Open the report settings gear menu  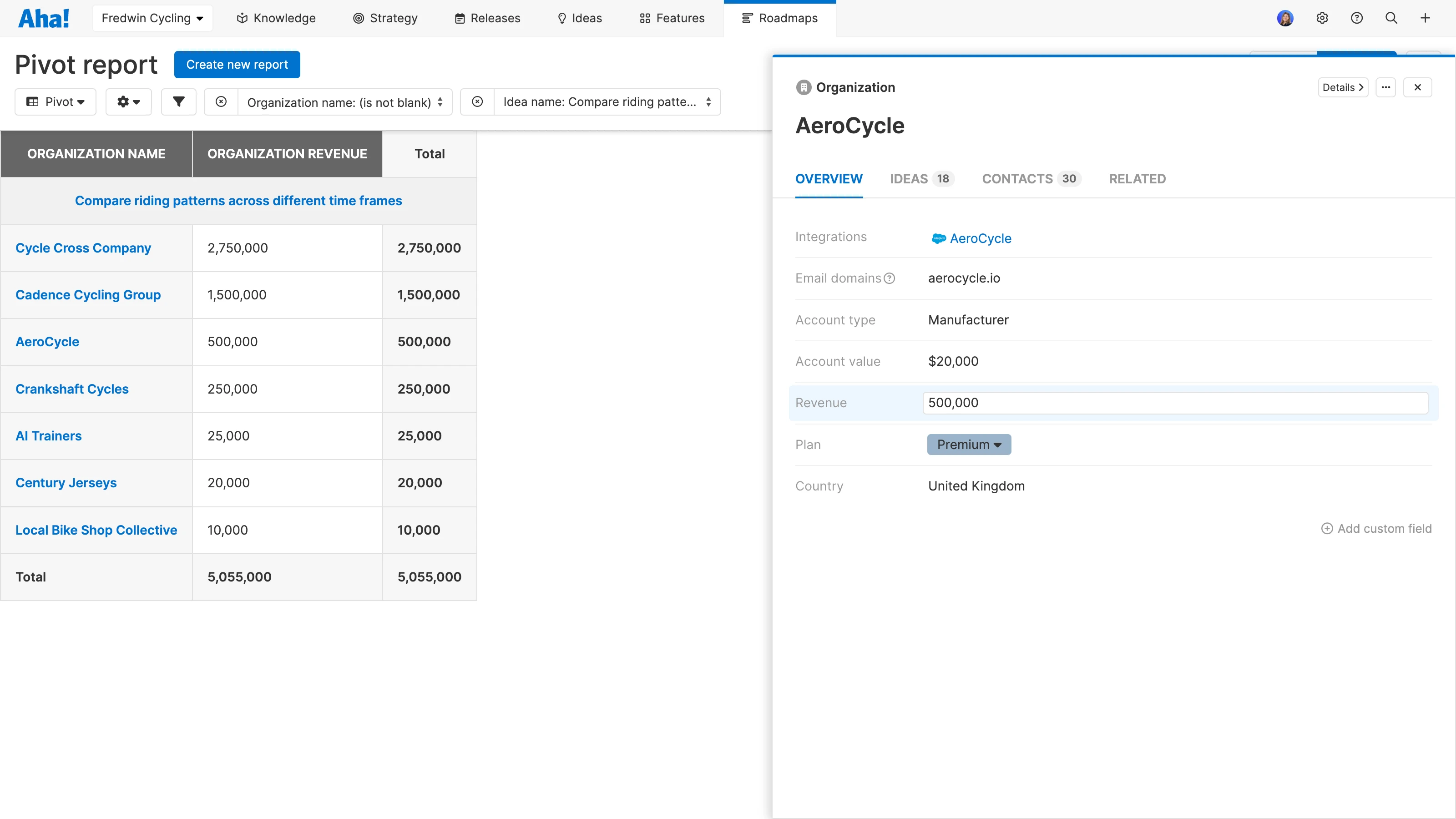pos(128,102)
